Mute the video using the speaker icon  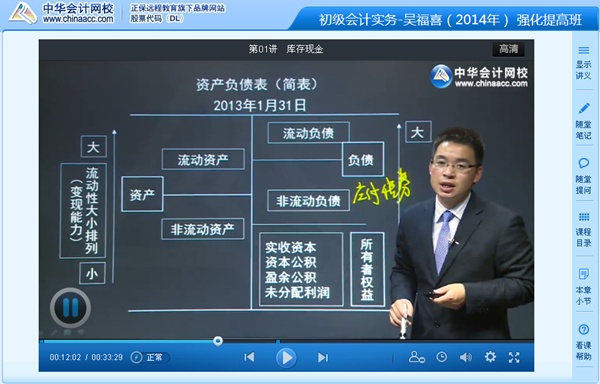(x=466, y=357)
